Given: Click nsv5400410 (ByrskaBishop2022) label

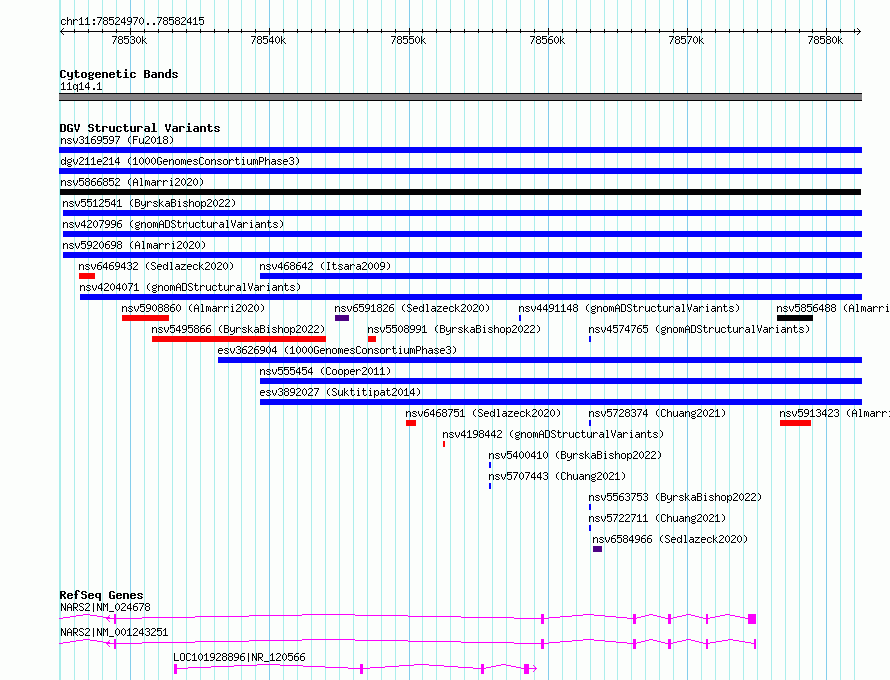Looking at the screenshot, I should (575, 455).
